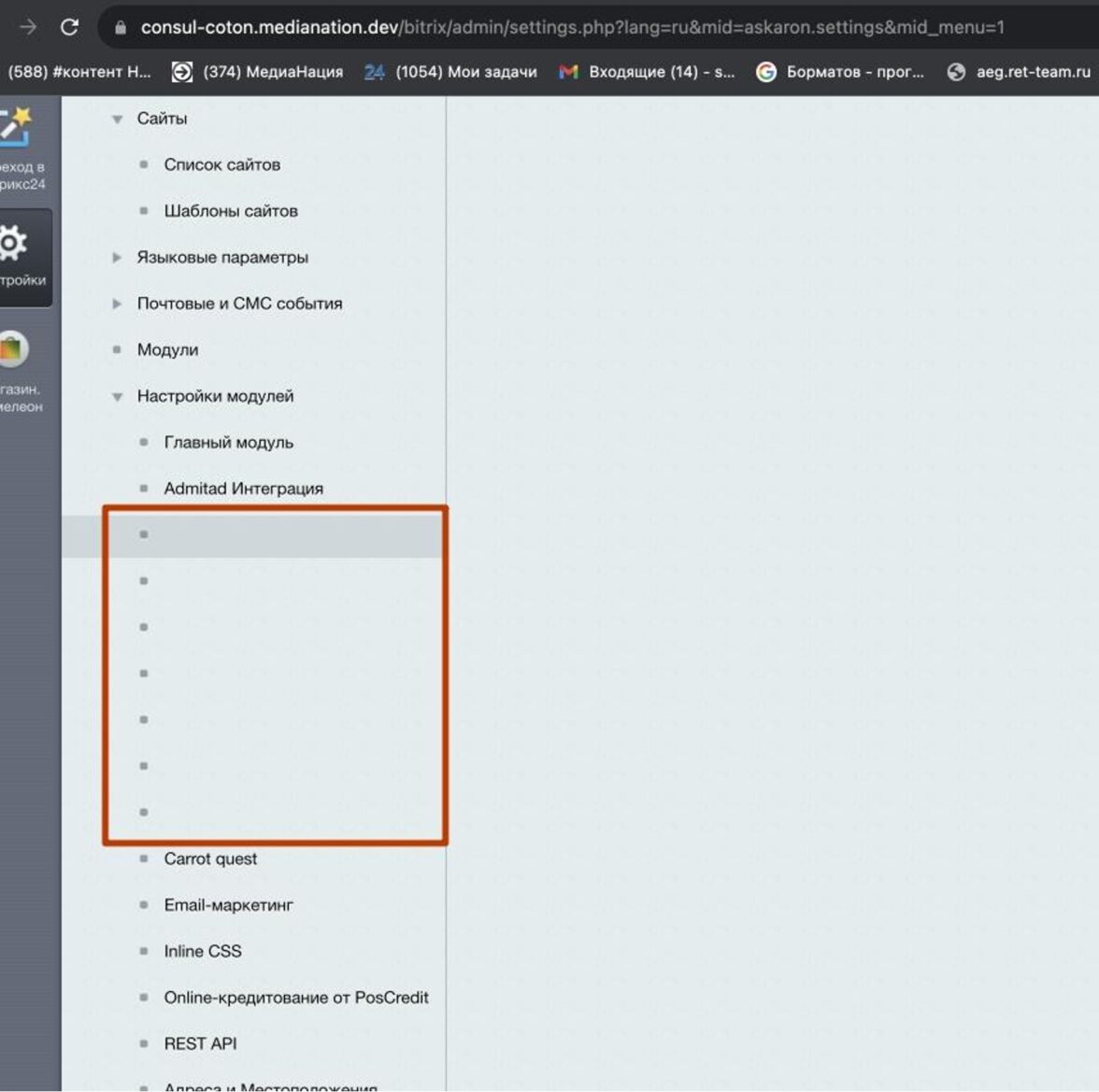
Task: Expand Почтовые и СМС события section
Action: 117,304
